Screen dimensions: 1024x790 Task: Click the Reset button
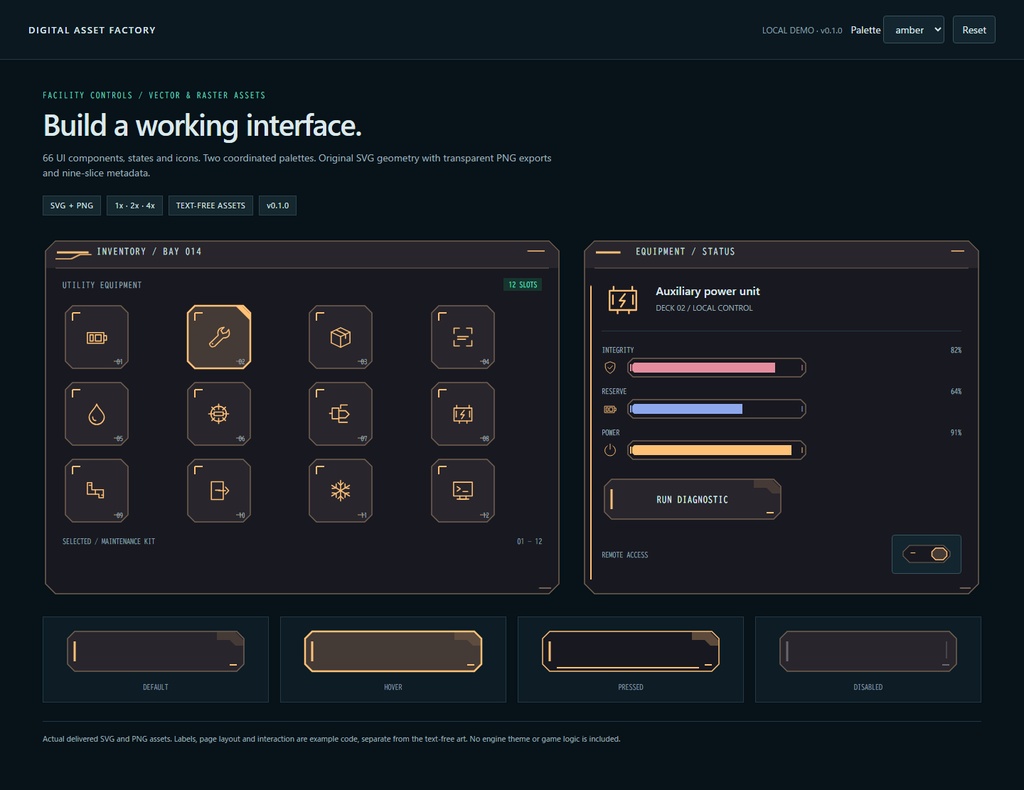click(x=974, y=30)
